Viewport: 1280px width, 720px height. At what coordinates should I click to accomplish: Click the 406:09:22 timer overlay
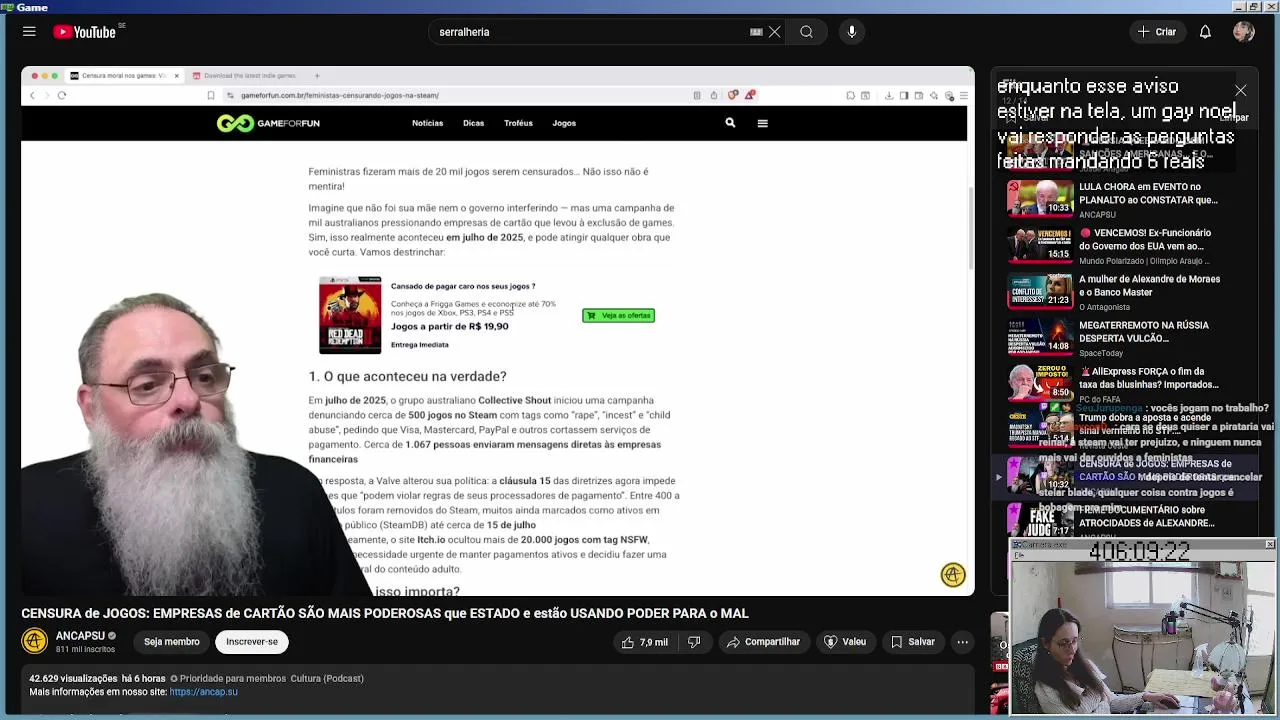point(1139,552)
